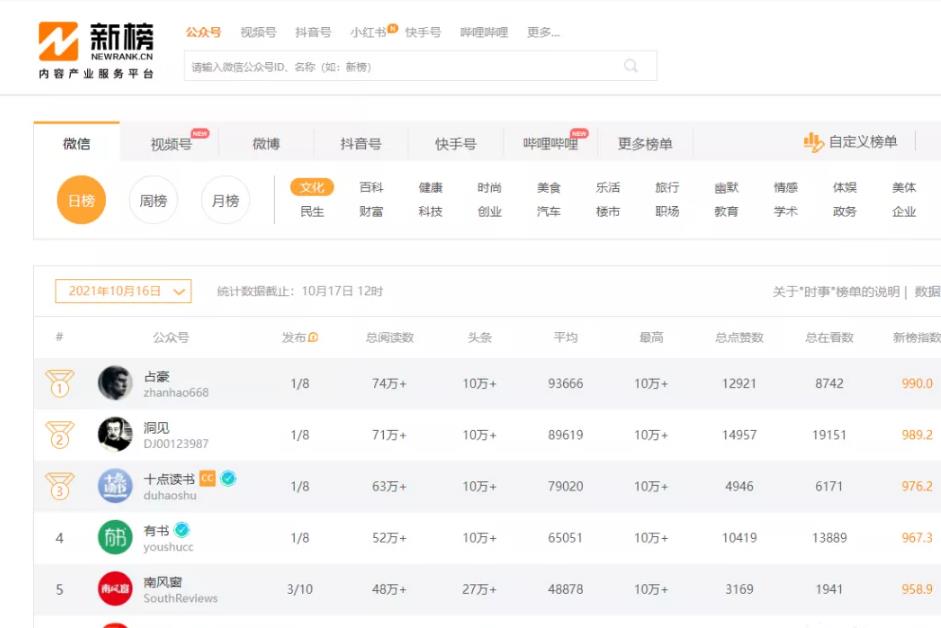Choose the 学术 category
The height and width of the screenshot is (628, 941).
pos(786,211)
